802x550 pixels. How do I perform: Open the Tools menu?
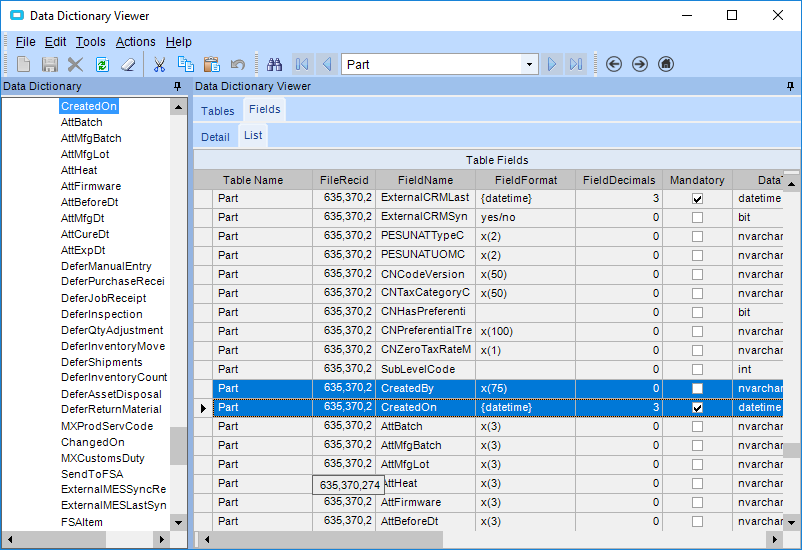[90, 42]
